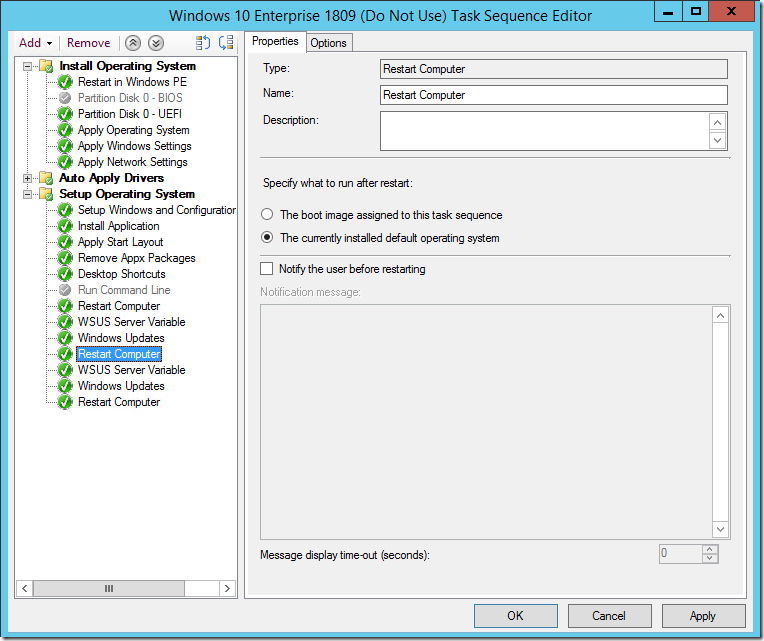This screenshot has width=764, height=641.
Task: Click the green check icon beside Restart in Windows PE
Action: click(x=65, y=82)
